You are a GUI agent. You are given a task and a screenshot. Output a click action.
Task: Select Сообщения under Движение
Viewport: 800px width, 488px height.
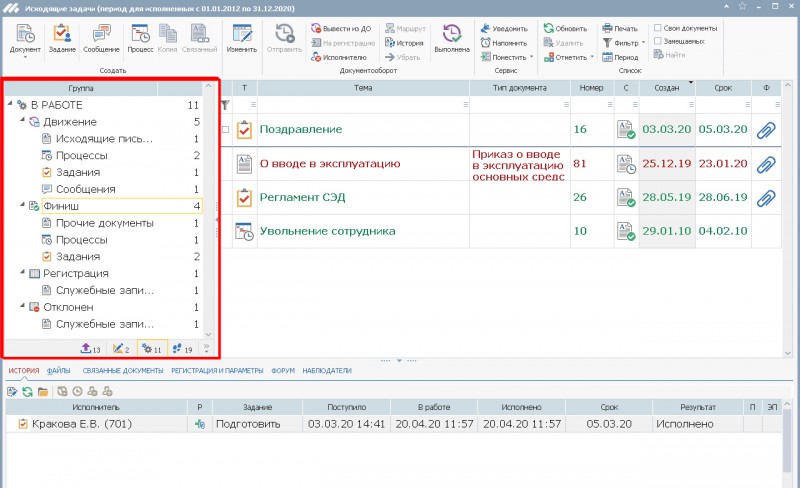coord(86,189)
